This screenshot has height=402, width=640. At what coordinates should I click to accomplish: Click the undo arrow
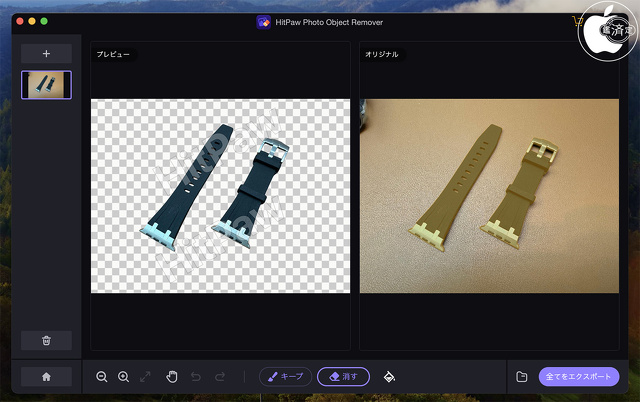[x=195, y=377]
